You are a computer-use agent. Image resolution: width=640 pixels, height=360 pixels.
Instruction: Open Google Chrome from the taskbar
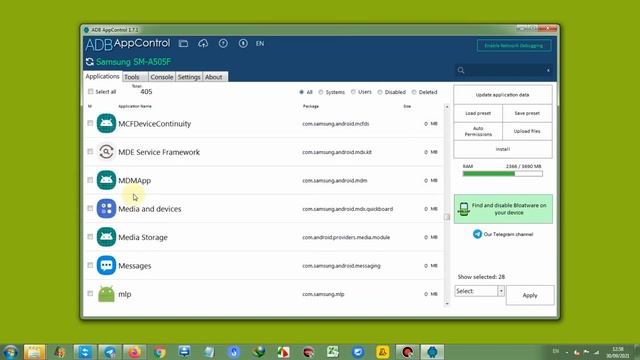(160, 352)
